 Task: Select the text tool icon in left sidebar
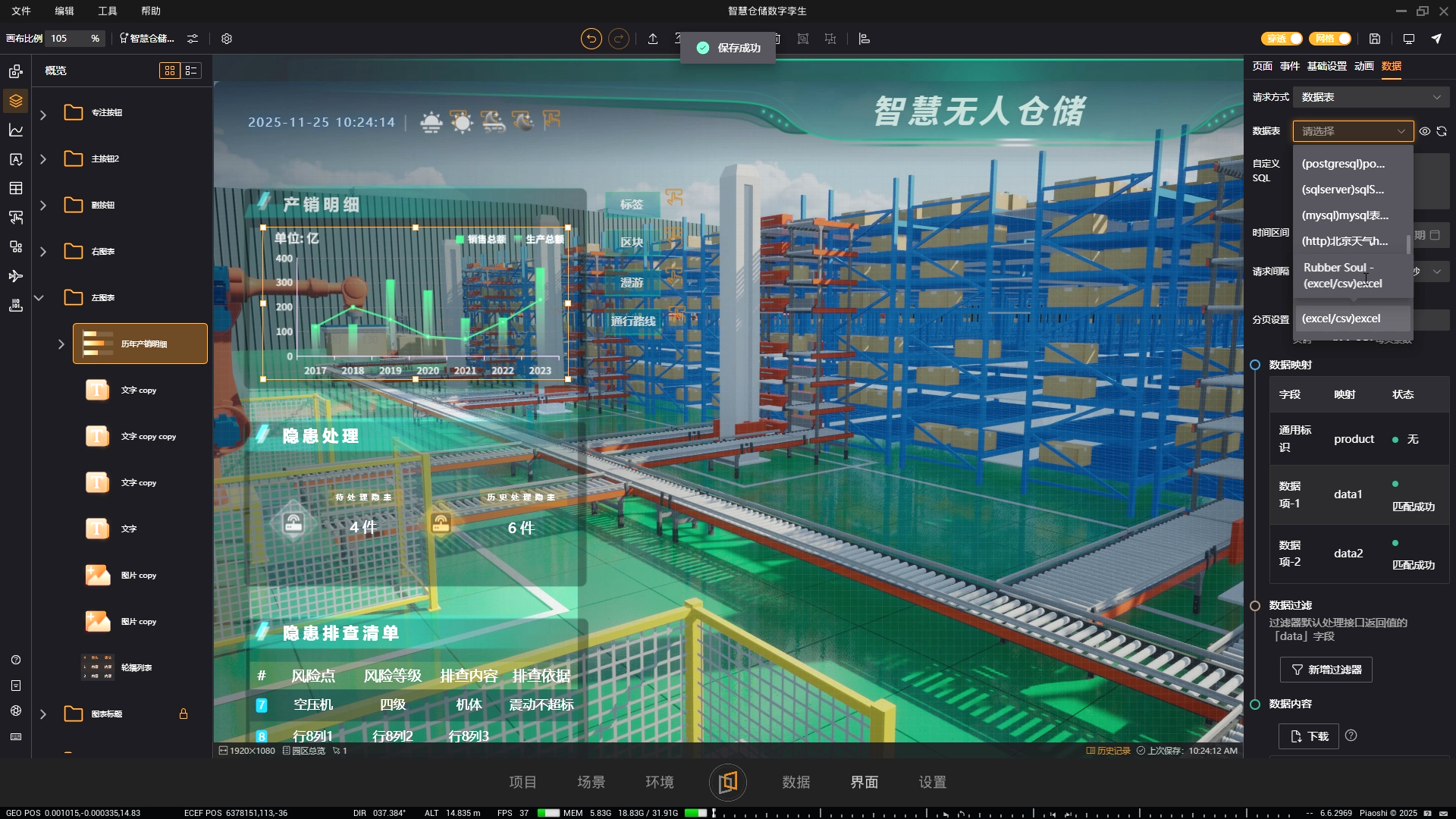15,159
